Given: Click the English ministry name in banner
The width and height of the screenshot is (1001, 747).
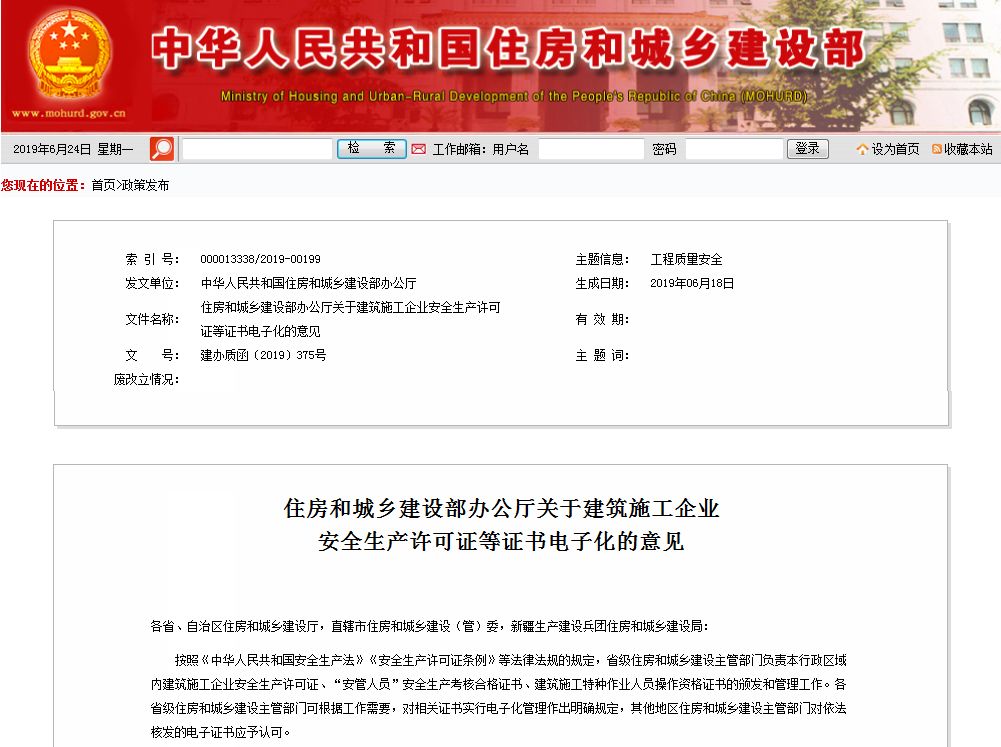Looking at the screenshot, I should click(x=514, y=96).
